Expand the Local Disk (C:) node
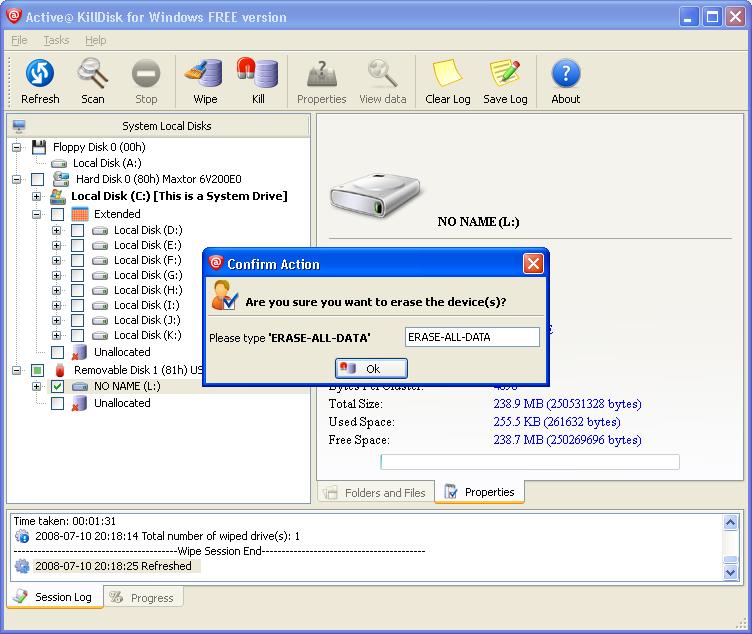Screen dimensions: 752x634 [37, 196]
